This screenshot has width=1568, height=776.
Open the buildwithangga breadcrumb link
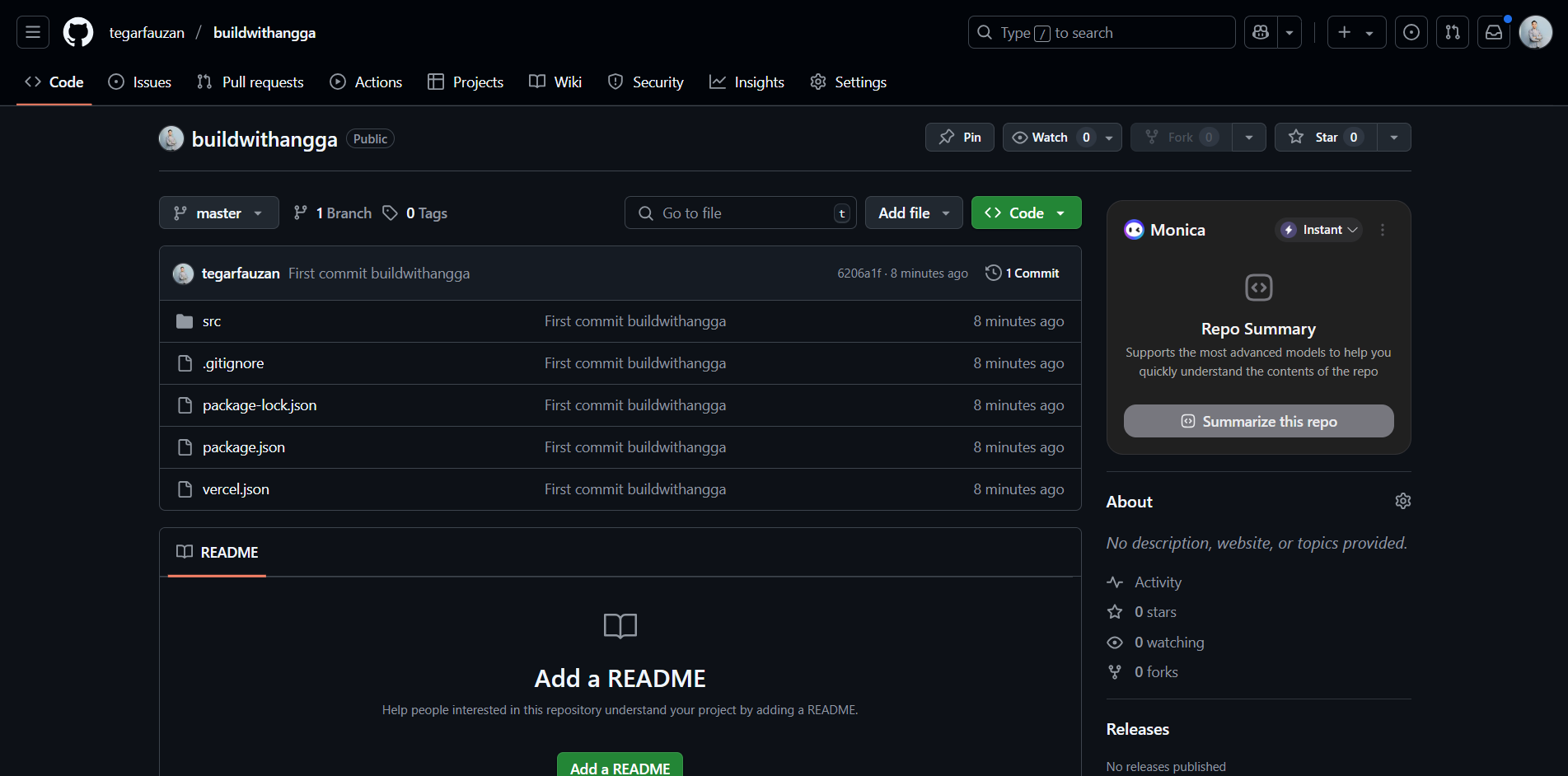(x=264, y=33)
